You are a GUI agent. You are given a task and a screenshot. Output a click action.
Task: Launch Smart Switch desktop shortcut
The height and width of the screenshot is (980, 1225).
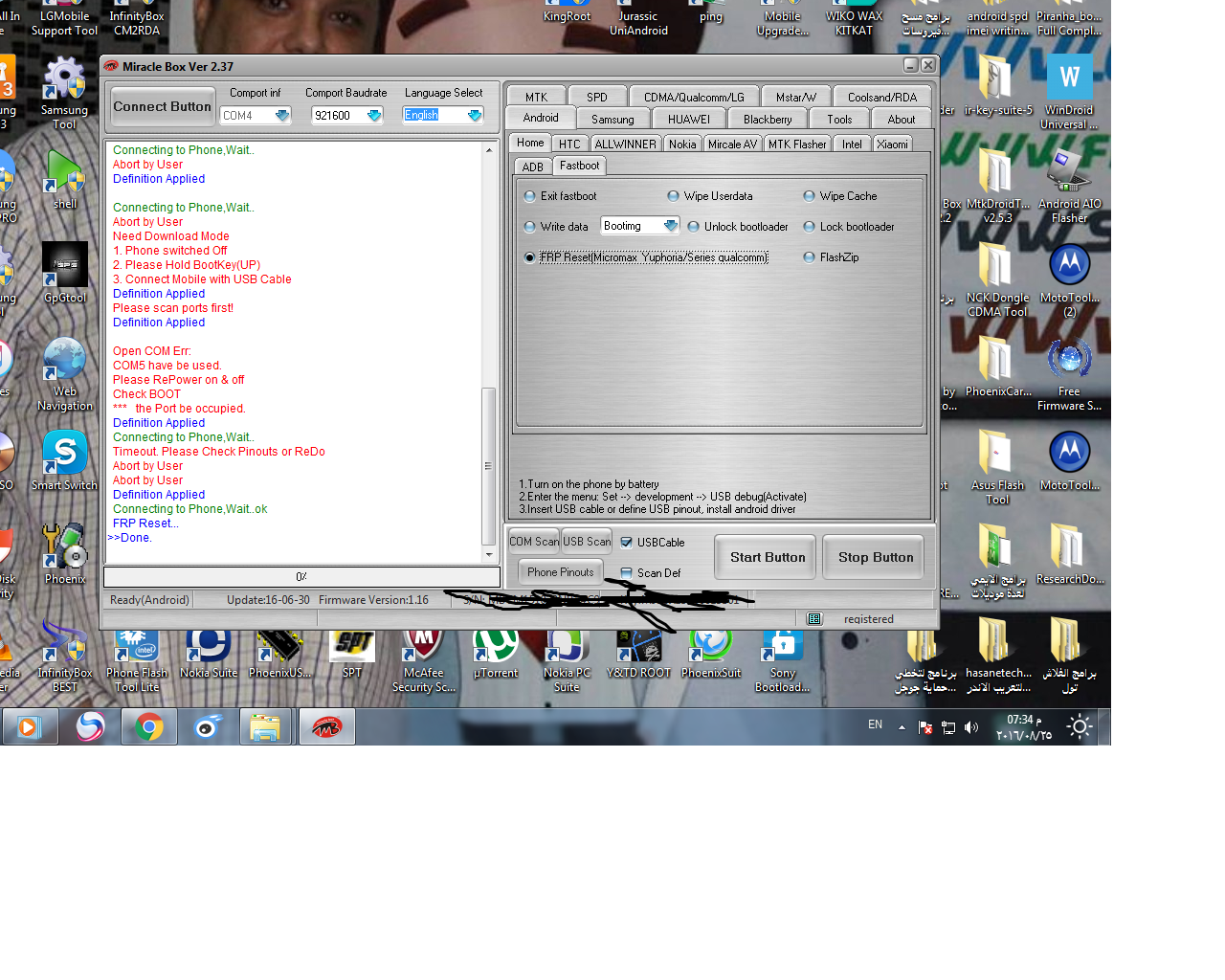(65, 460)
